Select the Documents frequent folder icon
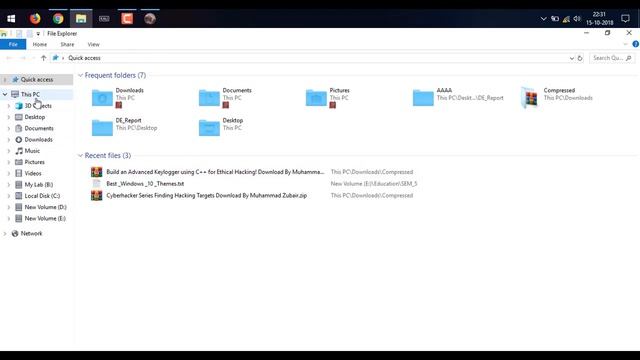640x360 pixels. [x=209, y=98]
